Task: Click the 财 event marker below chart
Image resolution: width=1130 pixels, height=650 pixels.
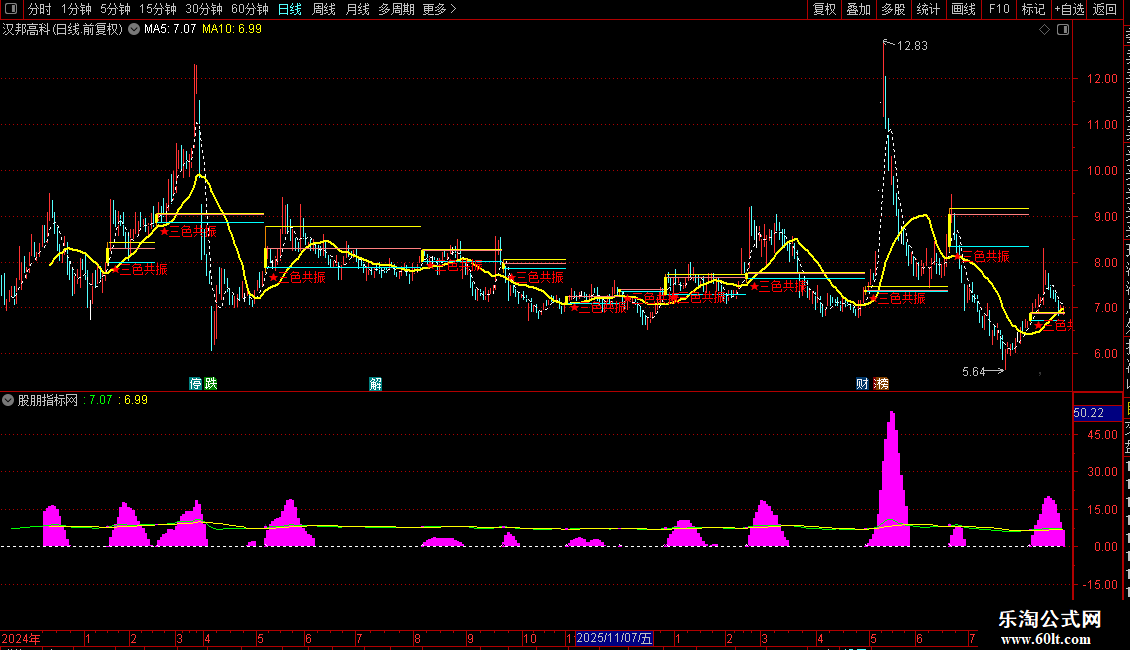Action: pyautogui.click(x=862, y=383)
